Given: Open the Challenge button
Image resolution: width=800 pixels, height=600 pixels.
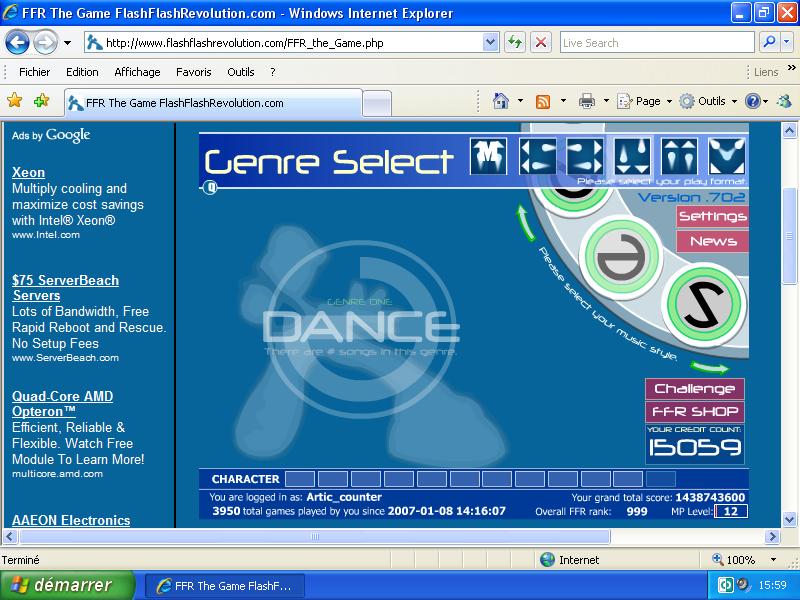Looking at the screenshot, I should click(694, 389).
